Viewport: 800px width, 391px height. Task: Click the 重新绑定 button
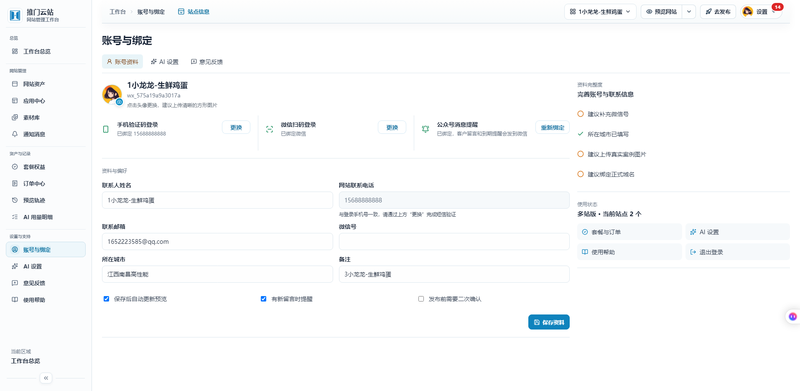tap(553, 128)
